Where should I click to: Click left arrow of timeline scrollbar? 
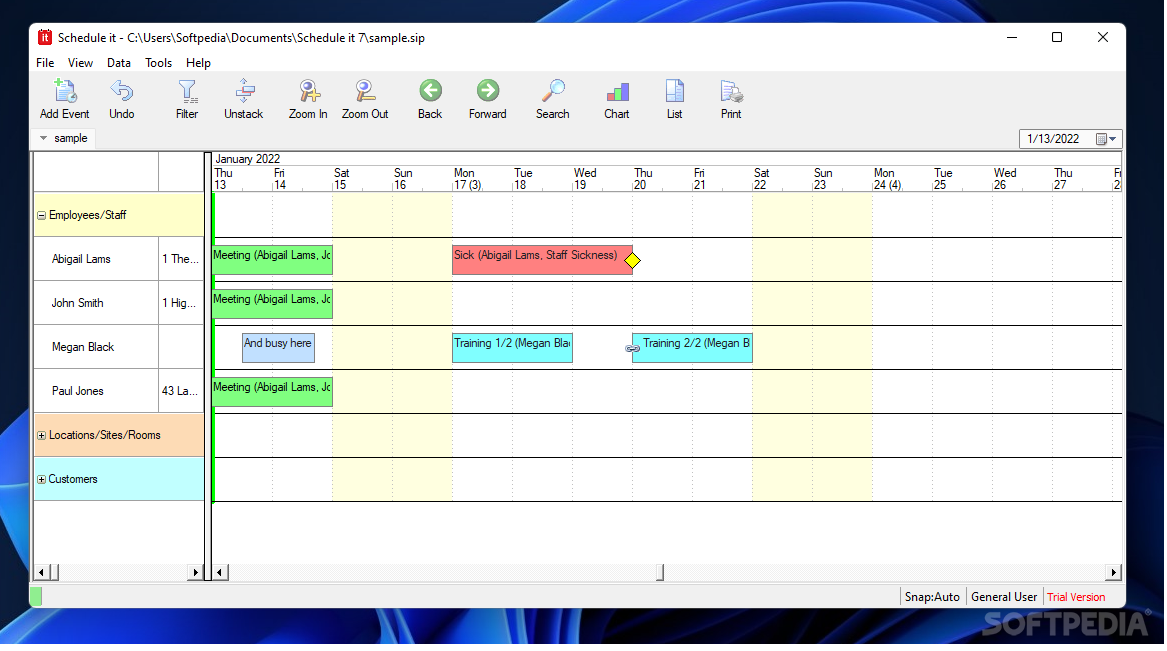[x=220, y=572]
